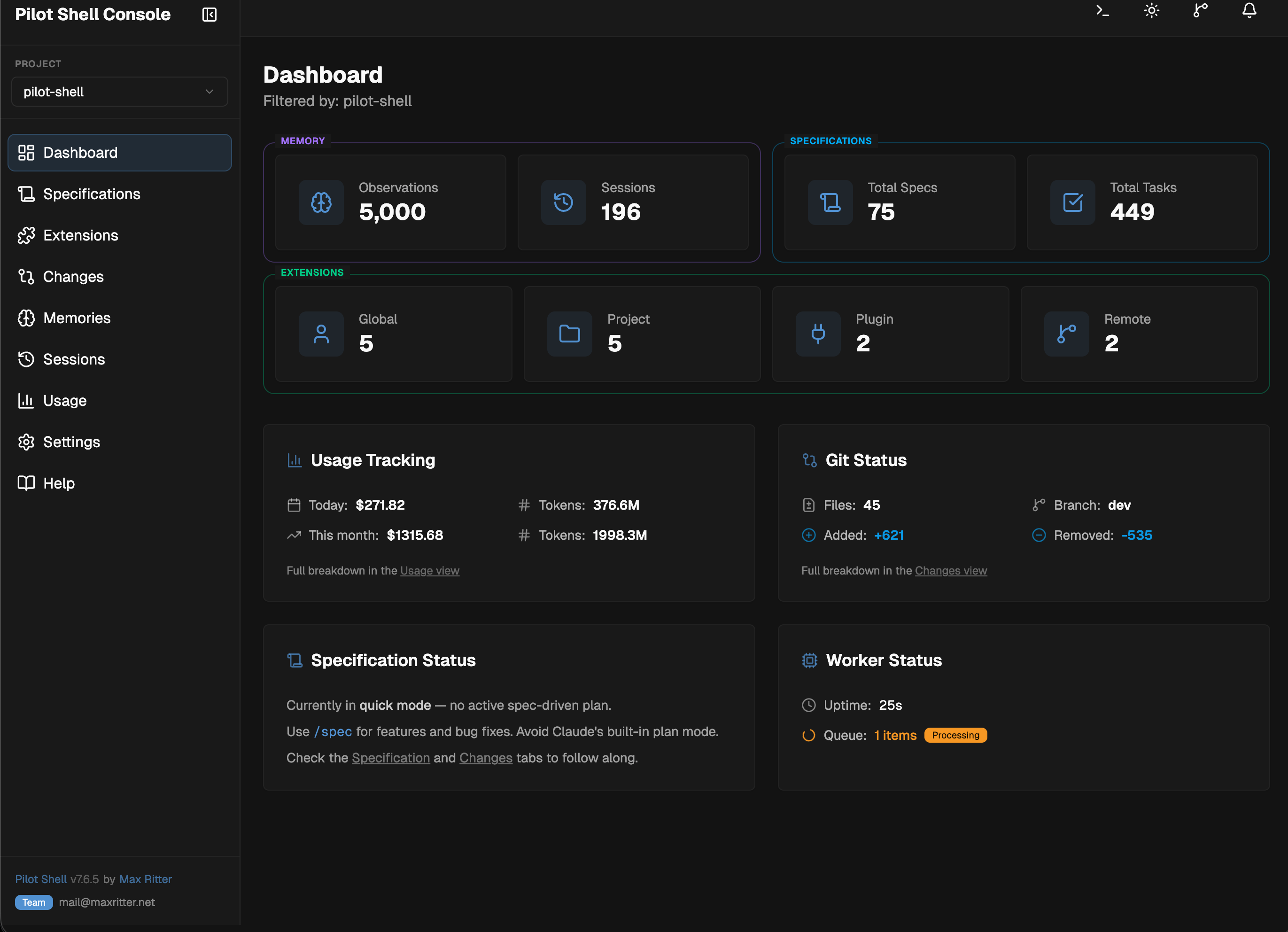The width and height of the screenshot is (1288, 932).
Task: Collapse the sidebar with the panel toggle
Action: pos(209,15)
